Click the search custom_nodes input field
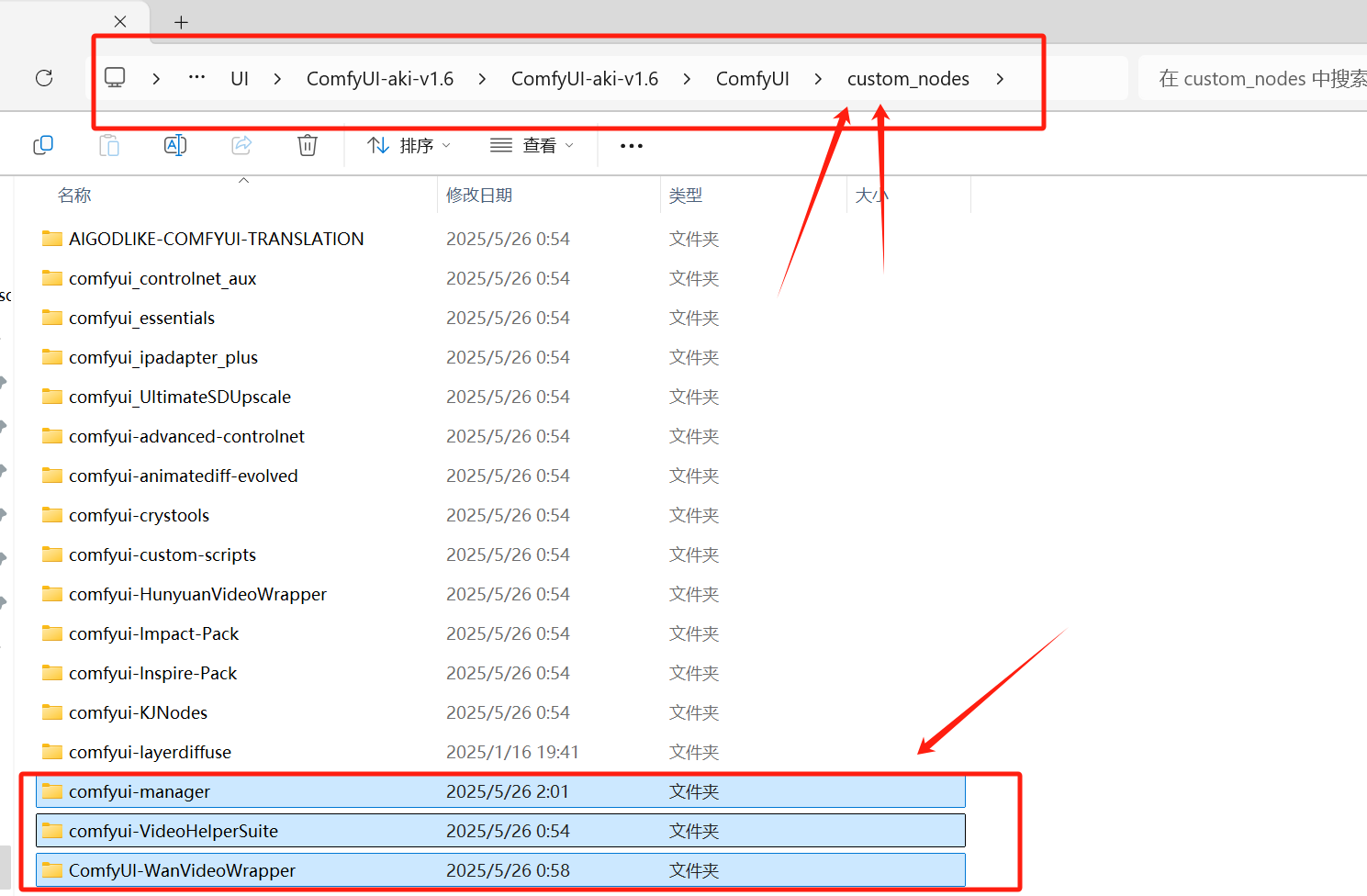This screenshot has height=896, width=1367. [1252, 78]
